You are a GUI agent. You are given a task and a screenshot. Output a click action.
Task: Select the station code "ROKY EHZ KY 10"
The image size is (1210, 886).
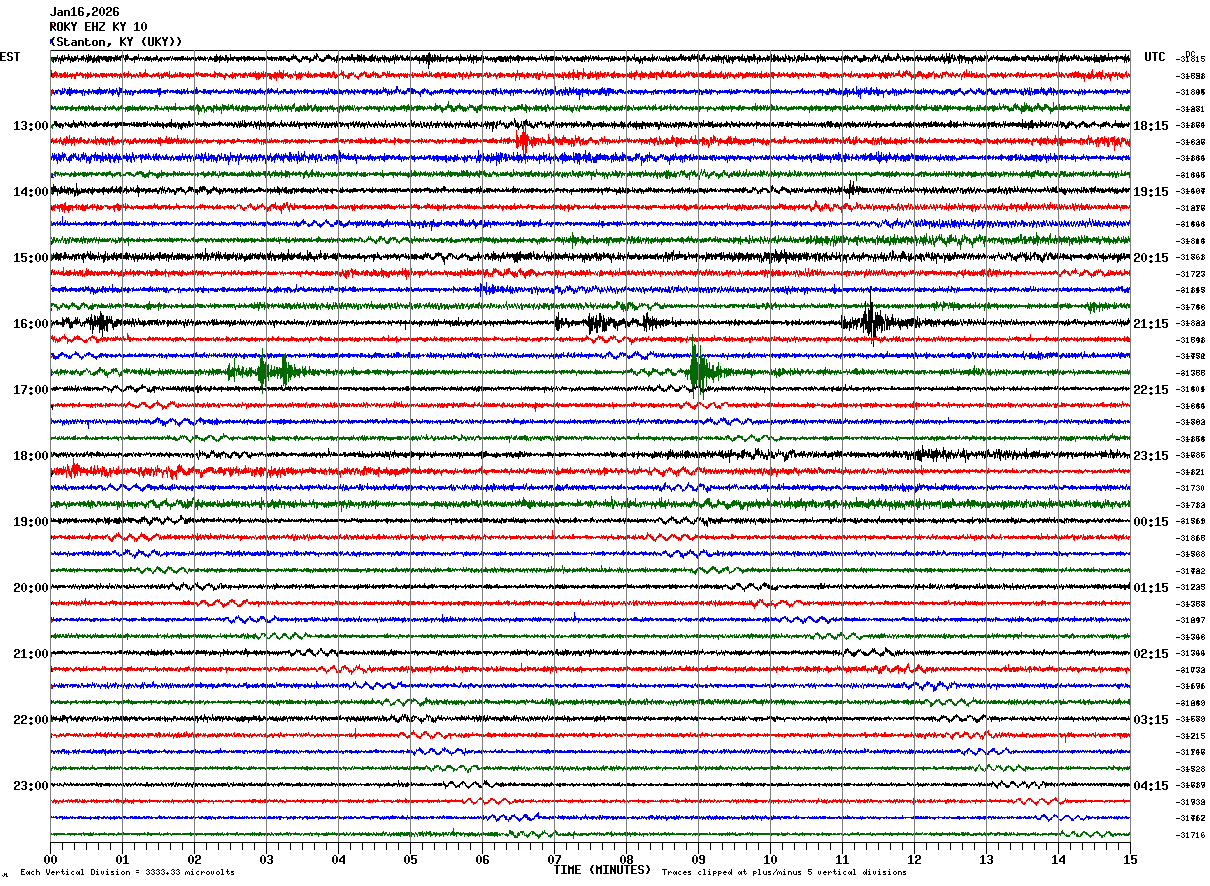pos(98,27)
